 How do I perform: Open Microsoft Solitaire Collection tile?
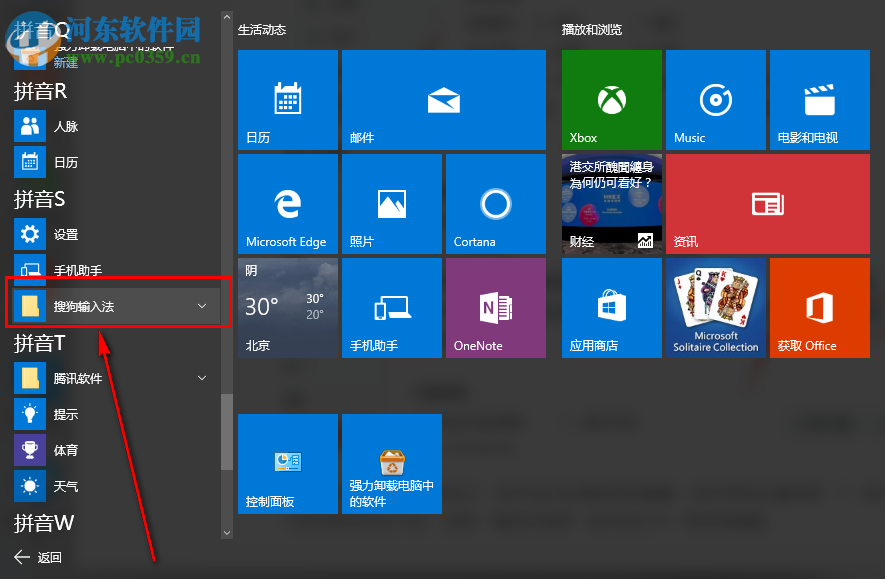click(716, 308)
